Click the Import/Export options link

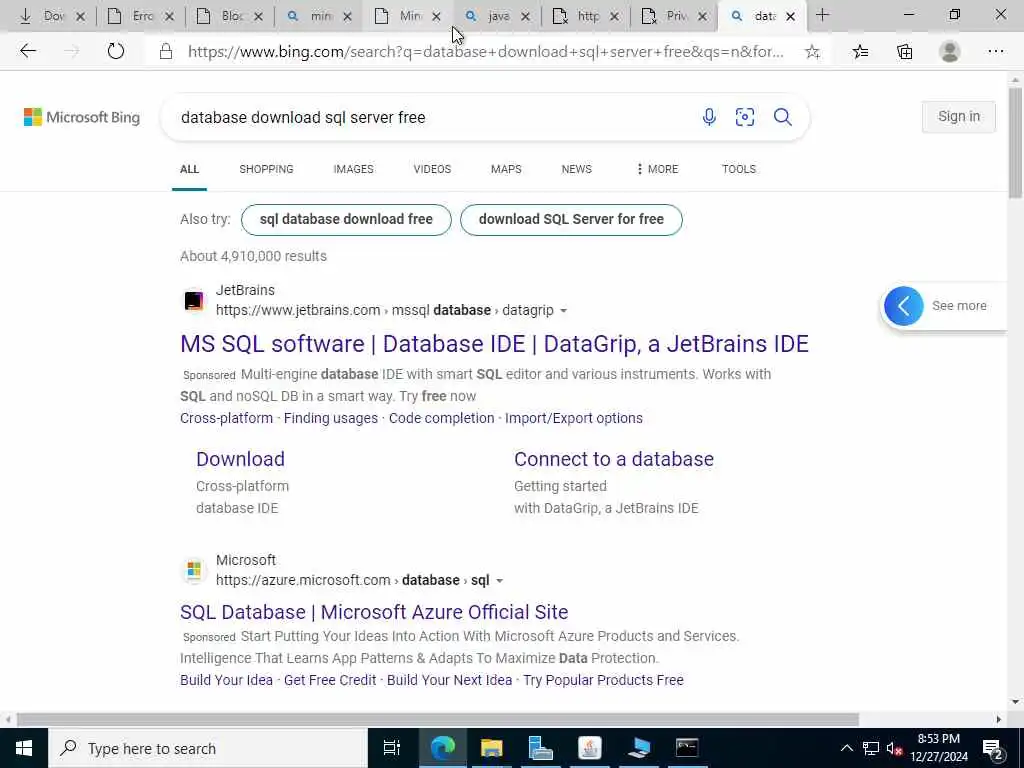[574, 418]
